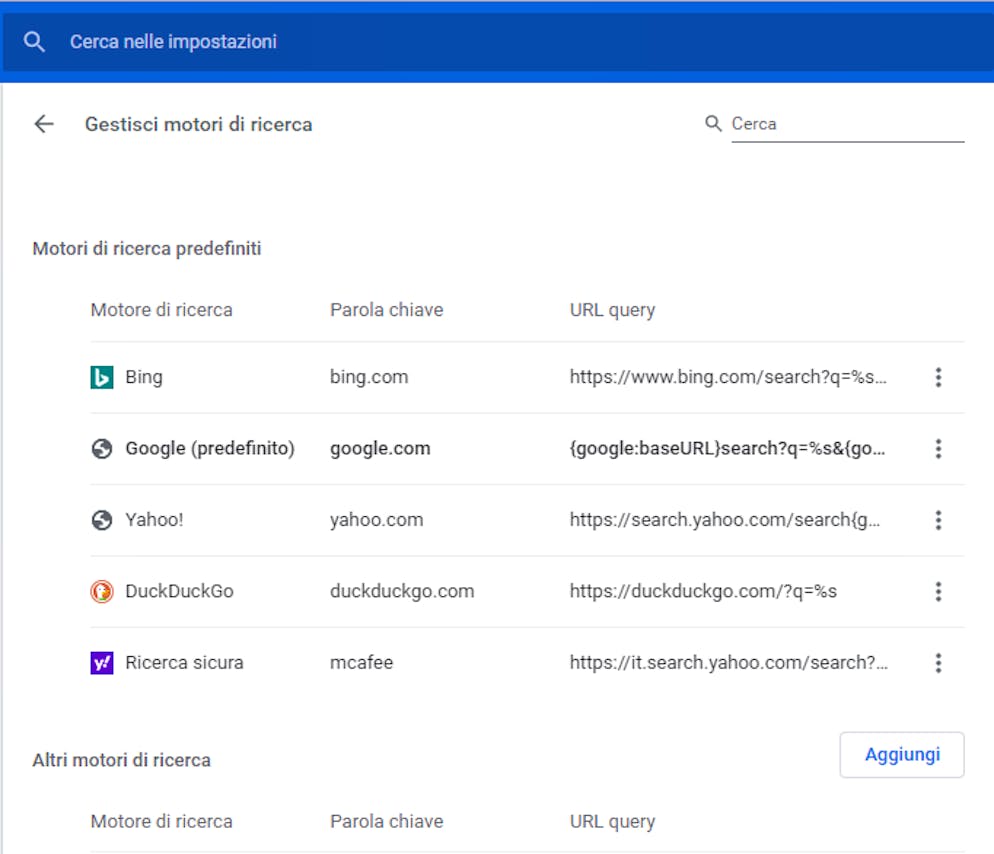Click the duckduckgo.com keyword
The width and height of the screenshot is (994, 854).
402,592
